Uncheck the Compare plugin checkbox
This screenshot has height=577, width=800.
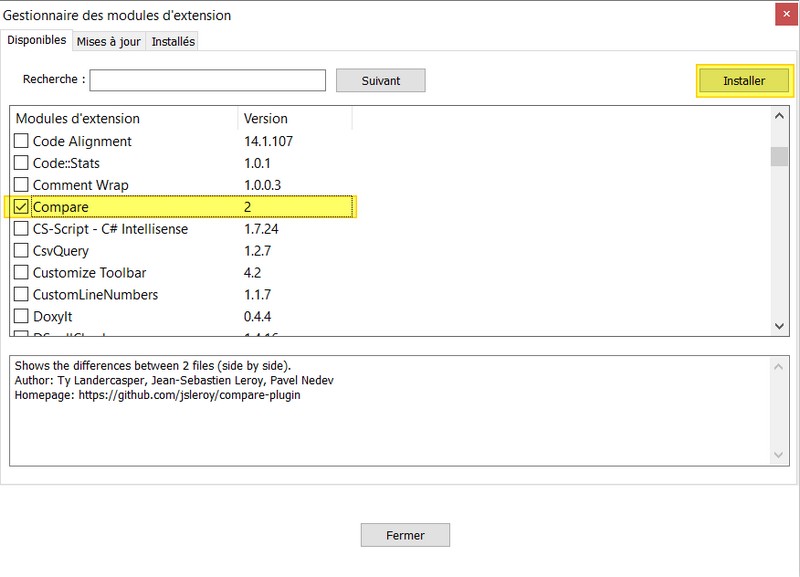21,207
